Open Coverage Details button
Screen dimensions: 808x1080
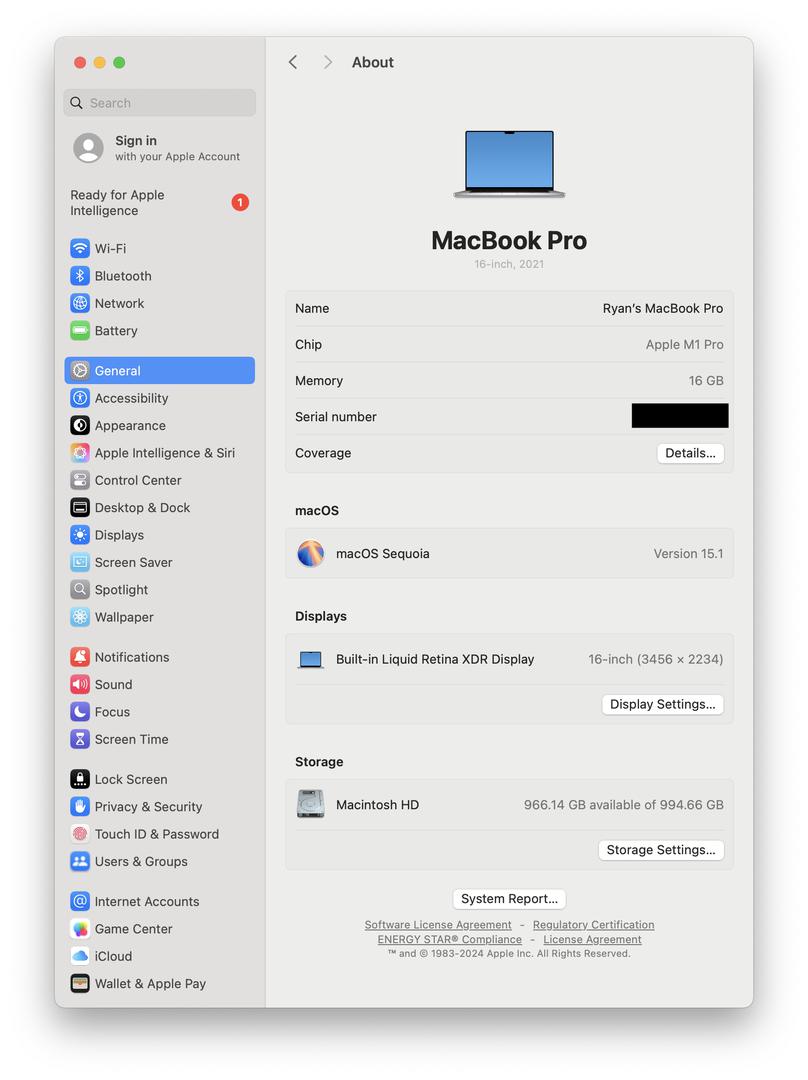click(x=690, y=453)
